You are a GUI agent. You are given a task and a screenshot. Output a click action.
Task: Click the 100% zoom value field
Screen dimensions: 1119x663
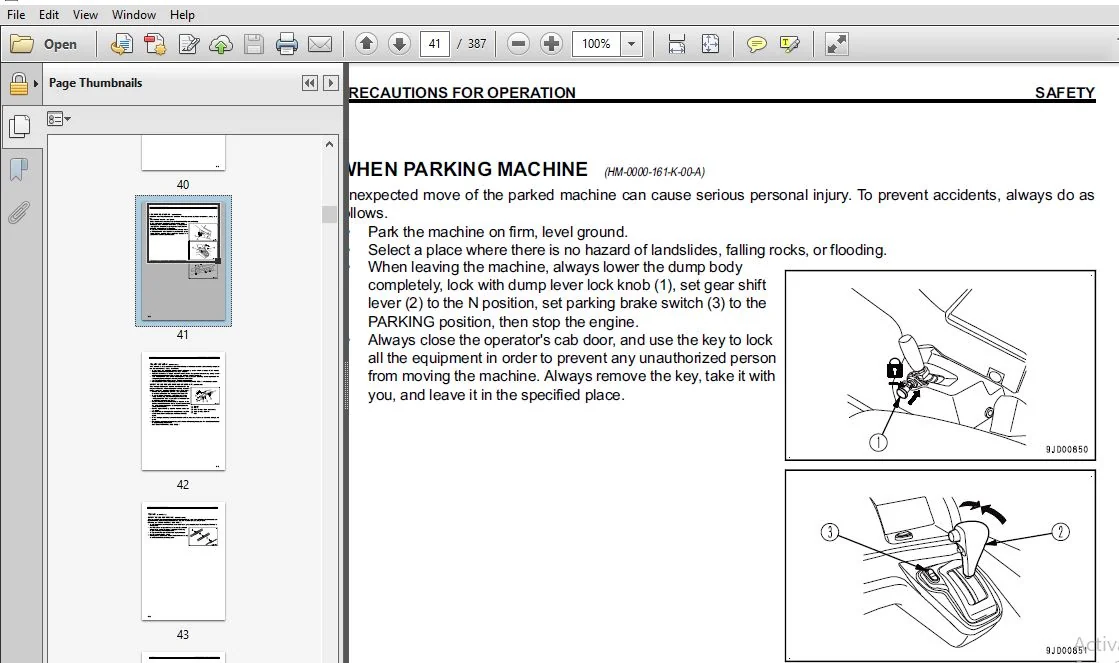pyautogui.click(x=596, y=44)
